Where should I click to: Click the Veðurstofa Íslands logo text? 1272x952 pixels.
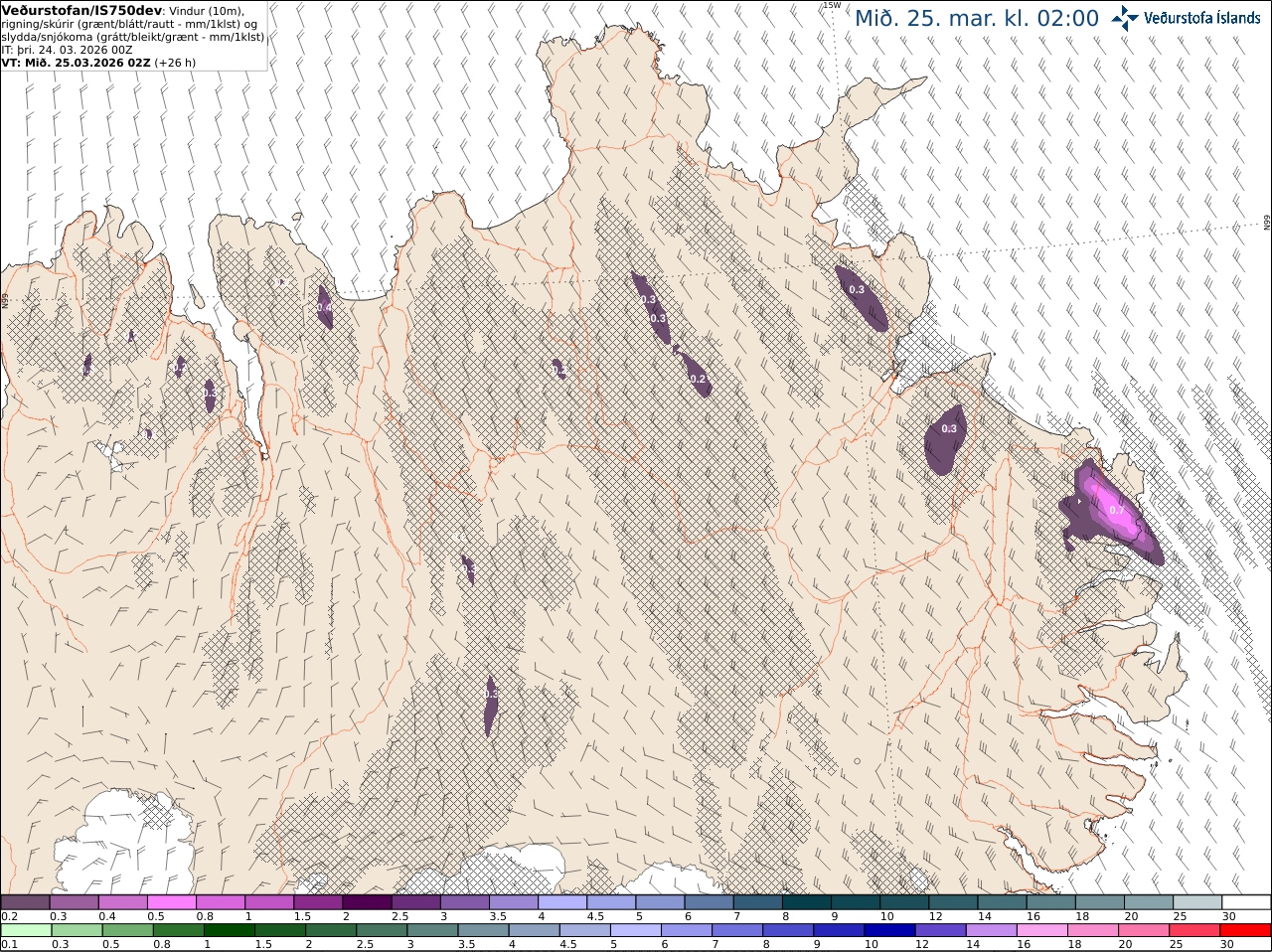click(x=1202, y=18)
